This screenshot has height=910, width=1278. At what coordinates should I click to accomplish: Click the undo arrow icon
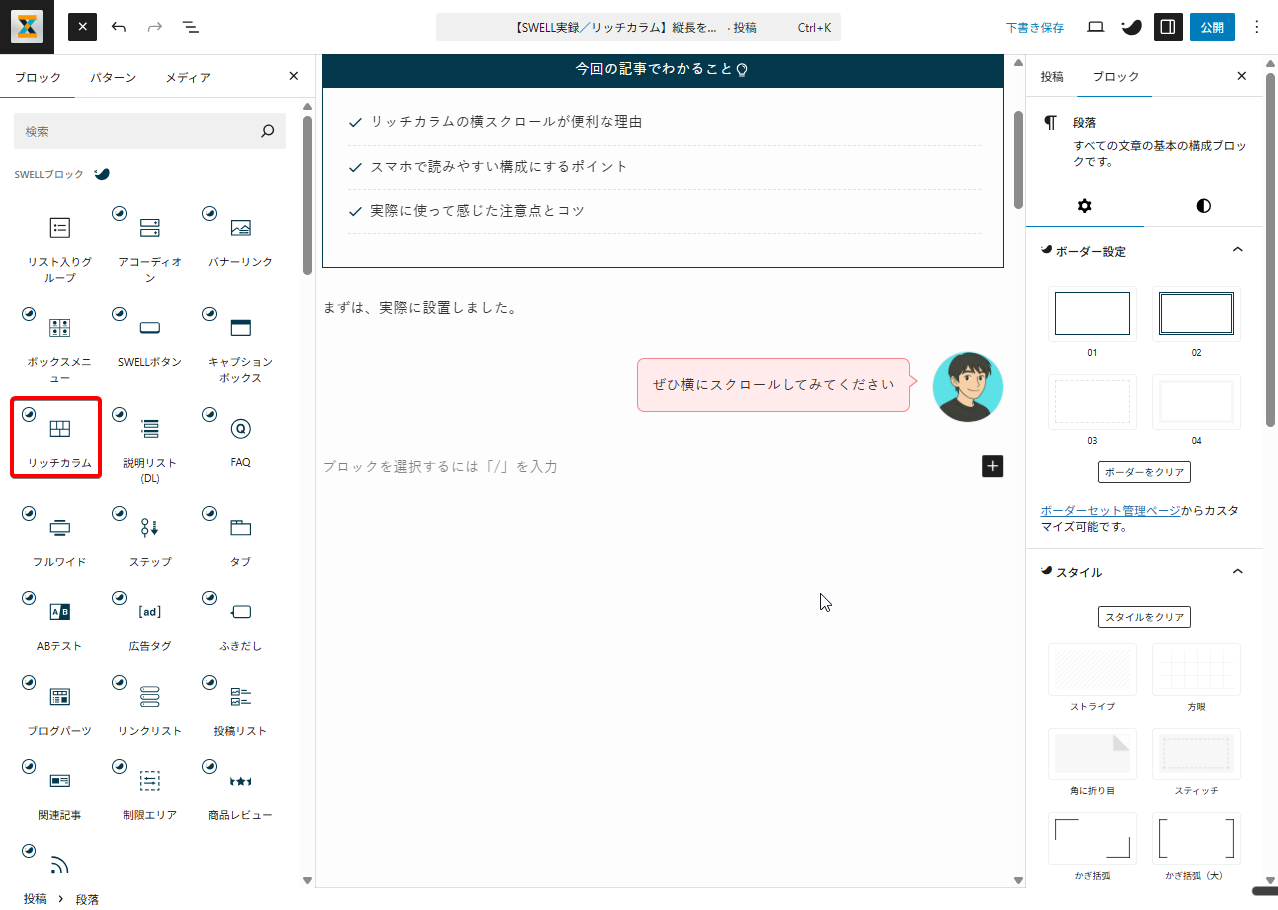(119, 27)
